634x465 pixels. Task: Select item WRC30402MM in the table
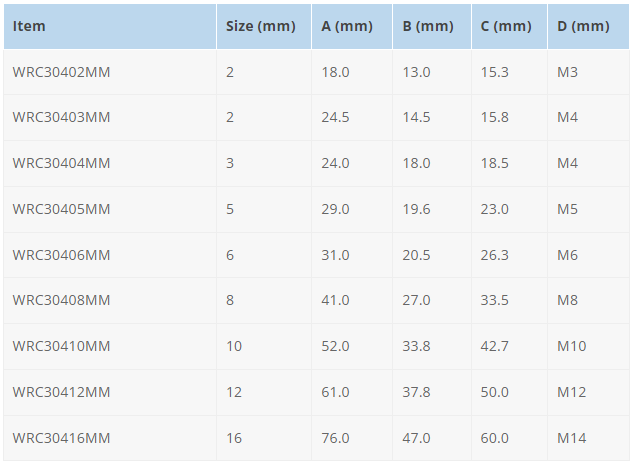pos(61,72)
